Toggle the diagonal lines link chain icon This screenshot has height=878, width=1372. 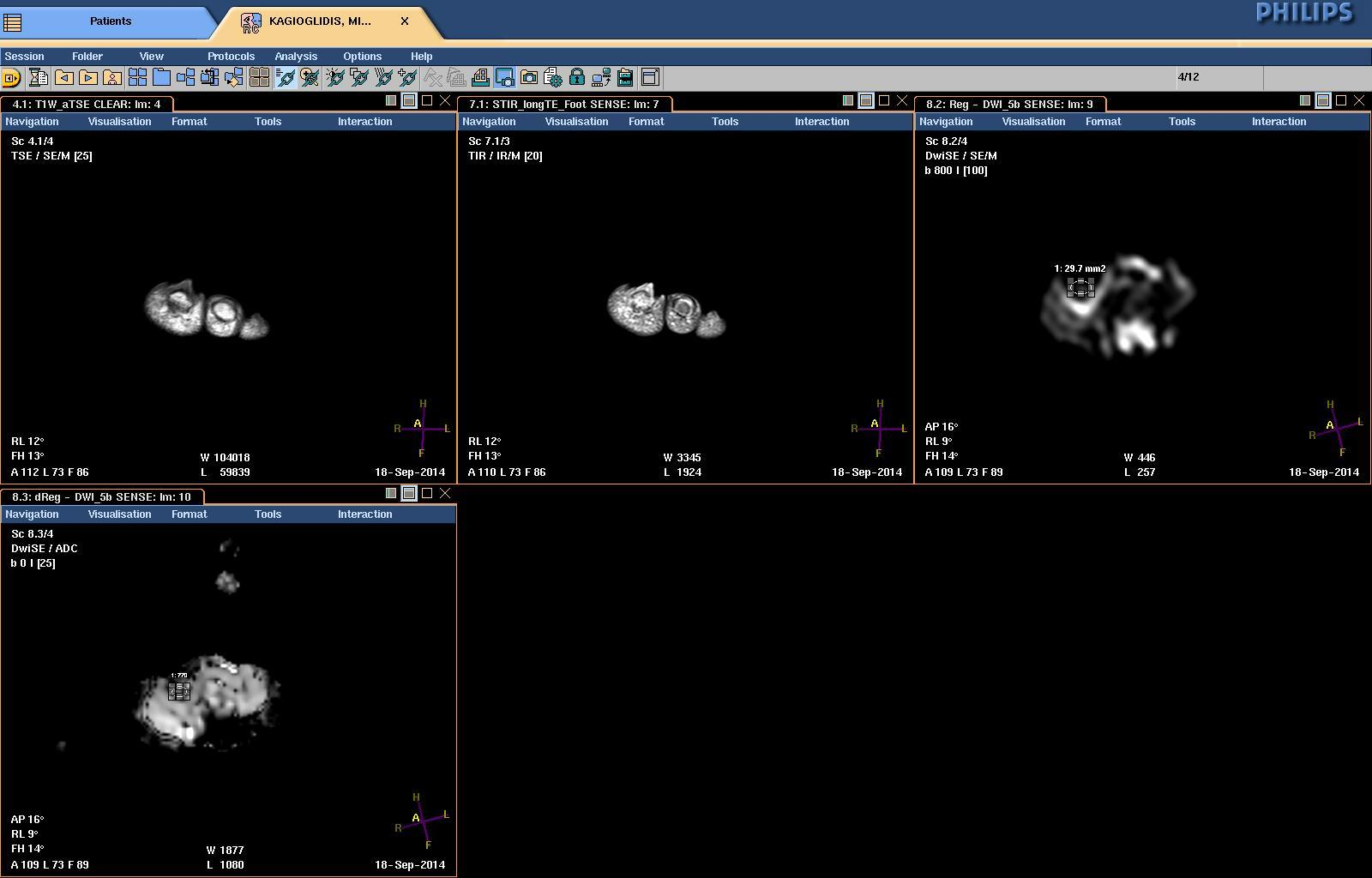(383, 78)
